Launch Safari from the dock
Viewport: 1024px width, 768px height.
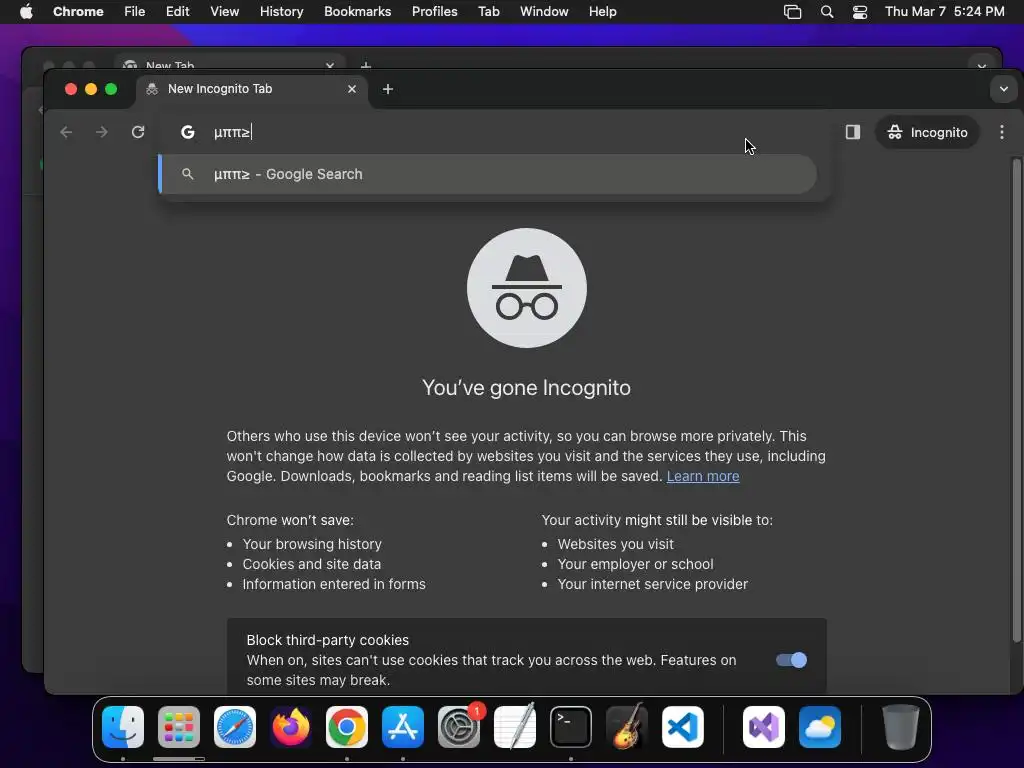click(x=235, y=727)
